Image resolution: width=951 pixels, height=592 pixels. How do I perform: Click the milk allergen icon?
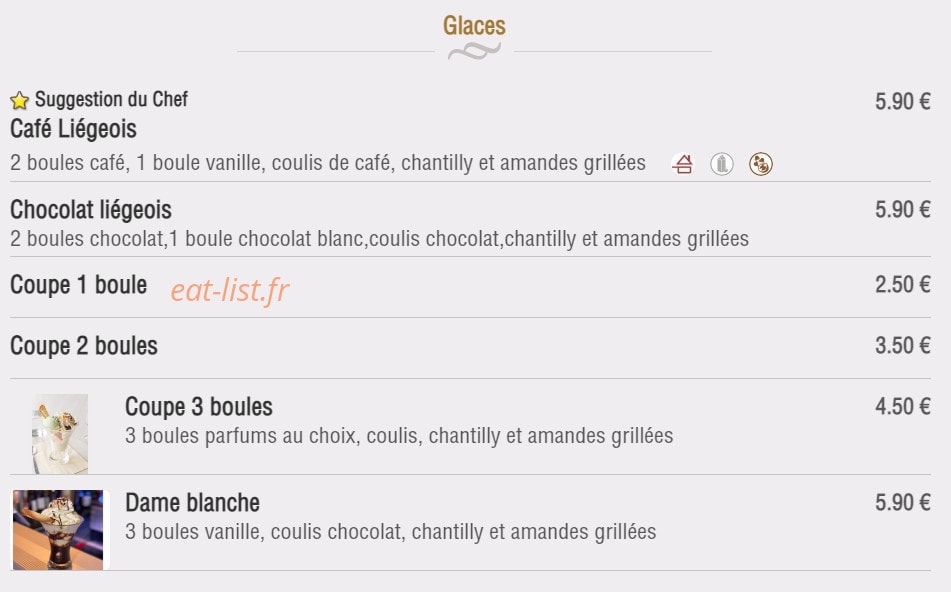[722, 164]
